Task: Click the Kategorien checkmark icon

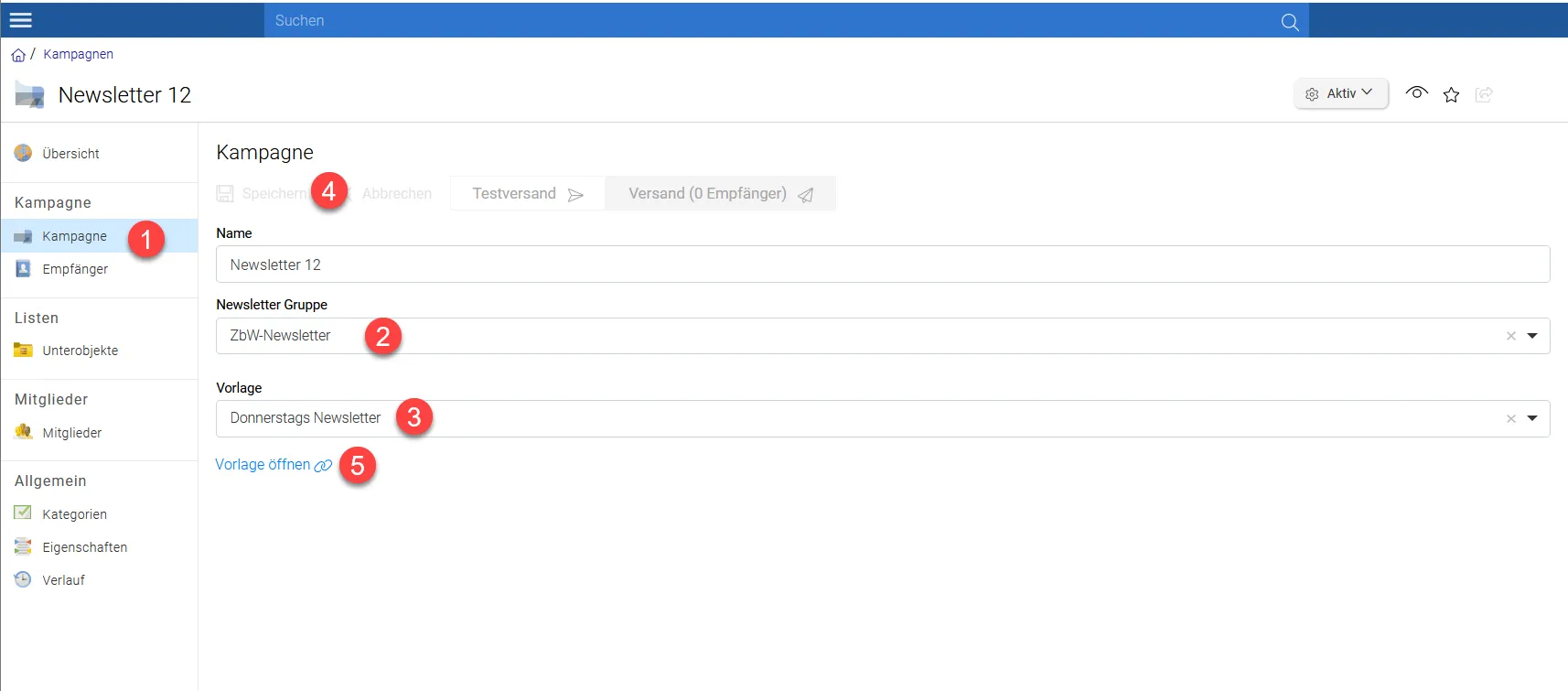Action: click(x=23, y=513)
